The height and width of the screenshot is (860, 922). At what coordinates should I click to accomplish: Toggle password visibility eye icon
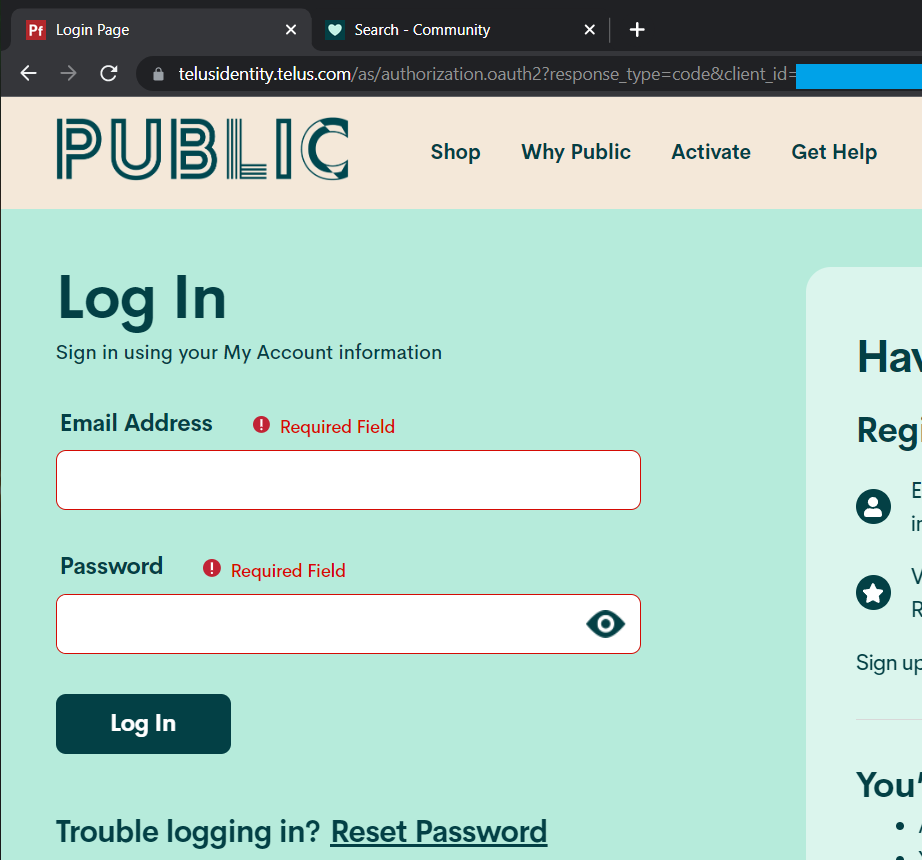(x=605, y=624)
